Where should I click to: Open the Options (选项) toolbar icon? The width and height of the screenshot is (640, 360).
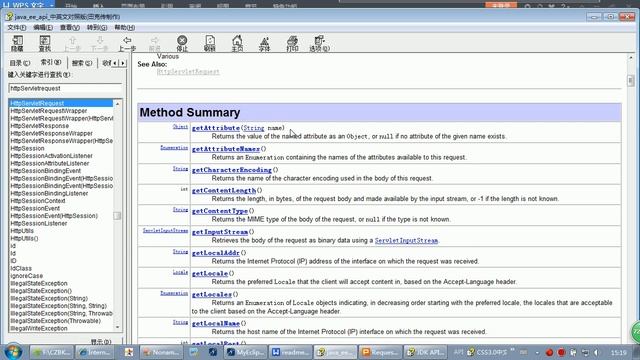[320, 43]
